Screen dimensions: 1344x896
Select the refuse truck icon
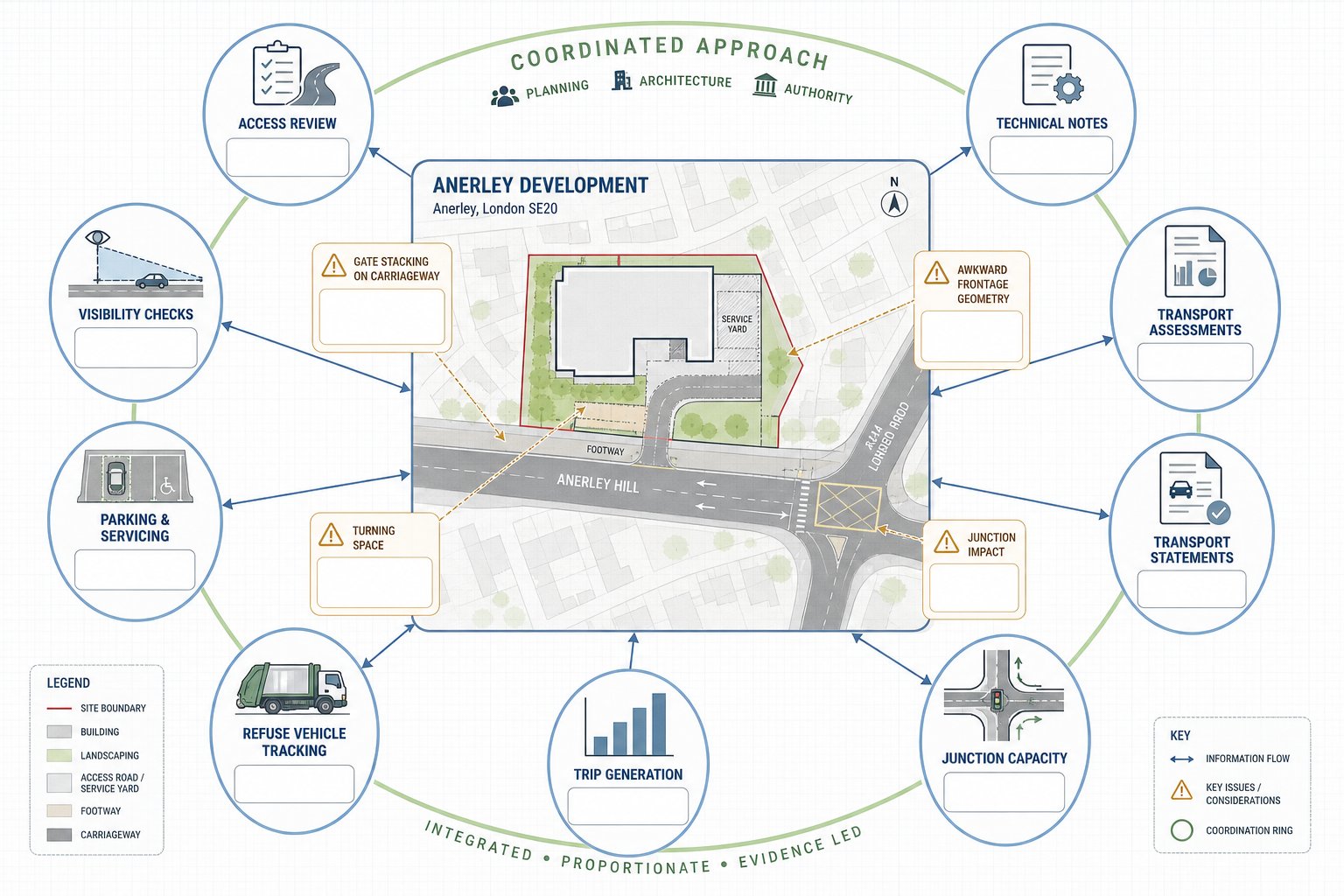(291, 688)
